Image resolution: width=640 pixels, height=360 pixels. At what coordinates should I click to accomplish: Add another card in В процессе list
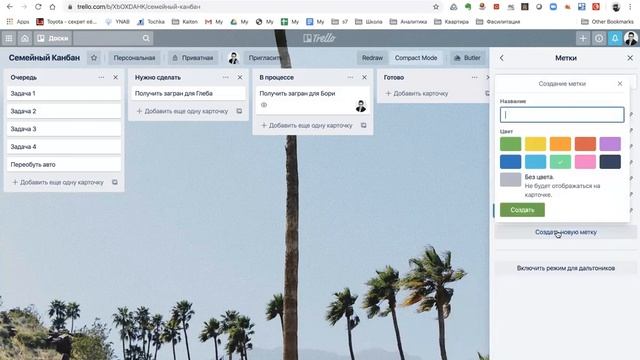307,126
